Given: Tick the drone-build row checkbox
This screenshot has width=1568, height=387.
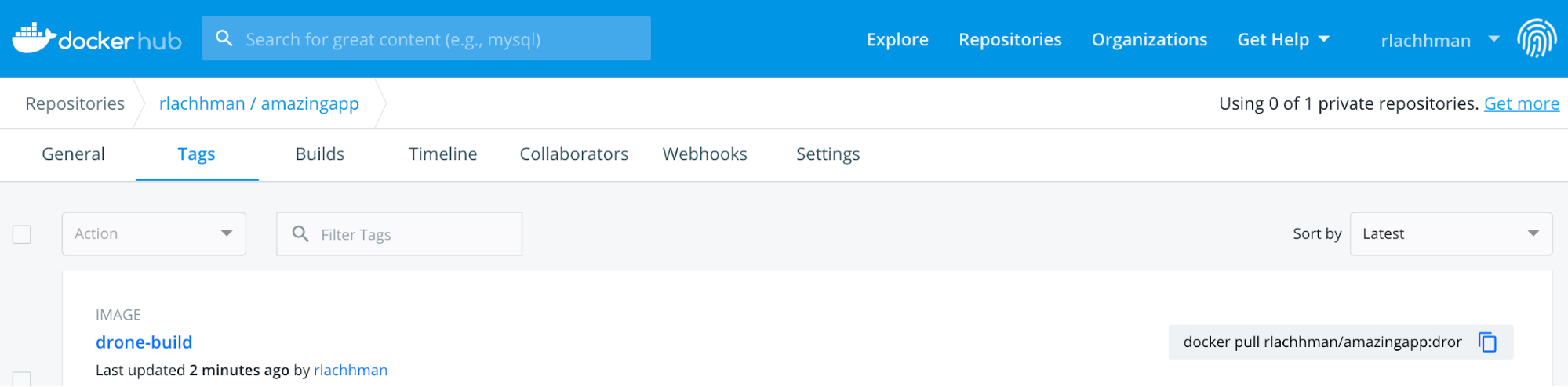Looking at the screenshot, I should point(22,378).
